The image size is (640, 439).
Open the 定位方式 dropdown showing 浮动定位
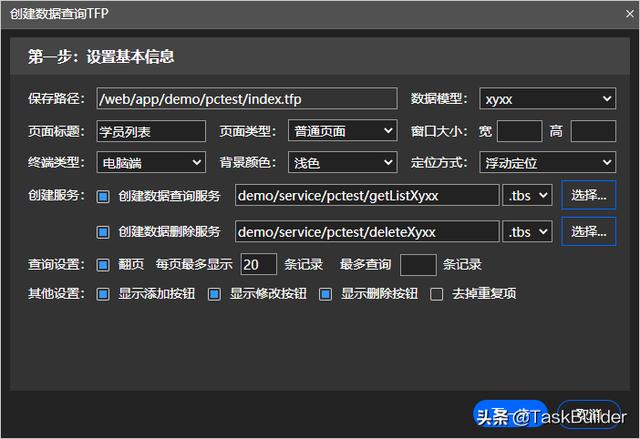tap(547, 162)
